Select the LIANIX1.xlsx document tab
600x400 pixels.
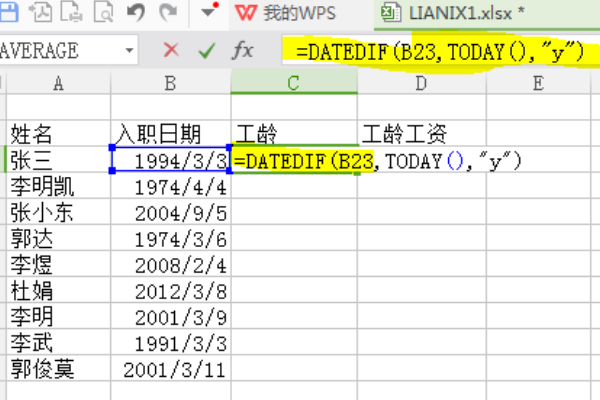click(x=487, y=14)
